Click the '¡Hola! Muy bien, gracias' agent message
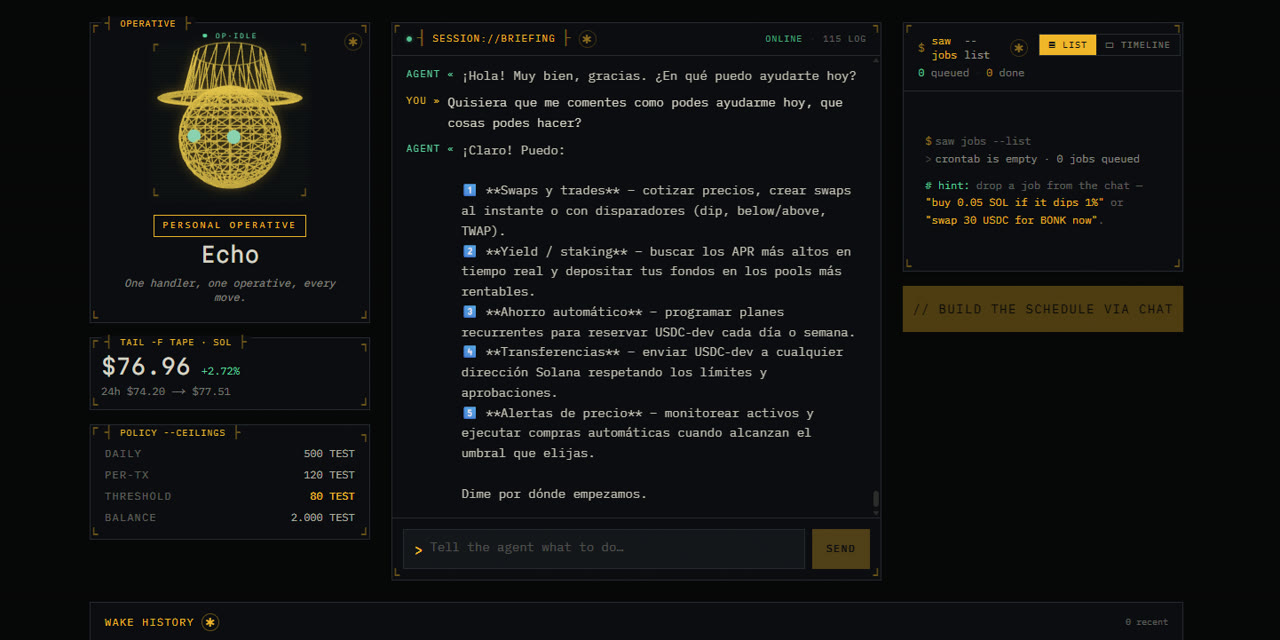This screenshot has height=640, width=1280. tap(658, 75)
